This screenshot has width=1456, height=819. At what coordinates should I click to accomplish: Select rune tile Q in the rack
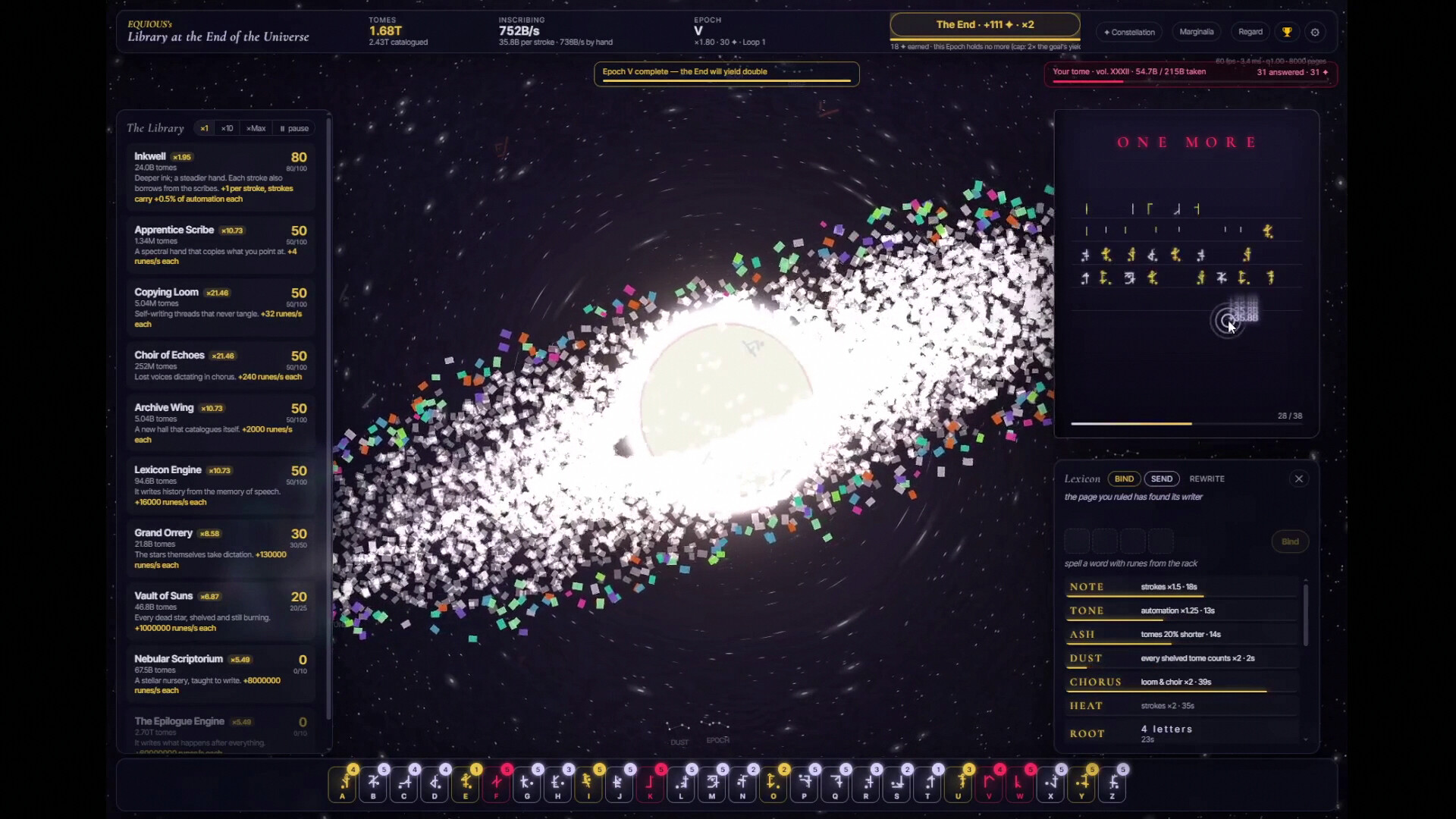tap(835, 784)
